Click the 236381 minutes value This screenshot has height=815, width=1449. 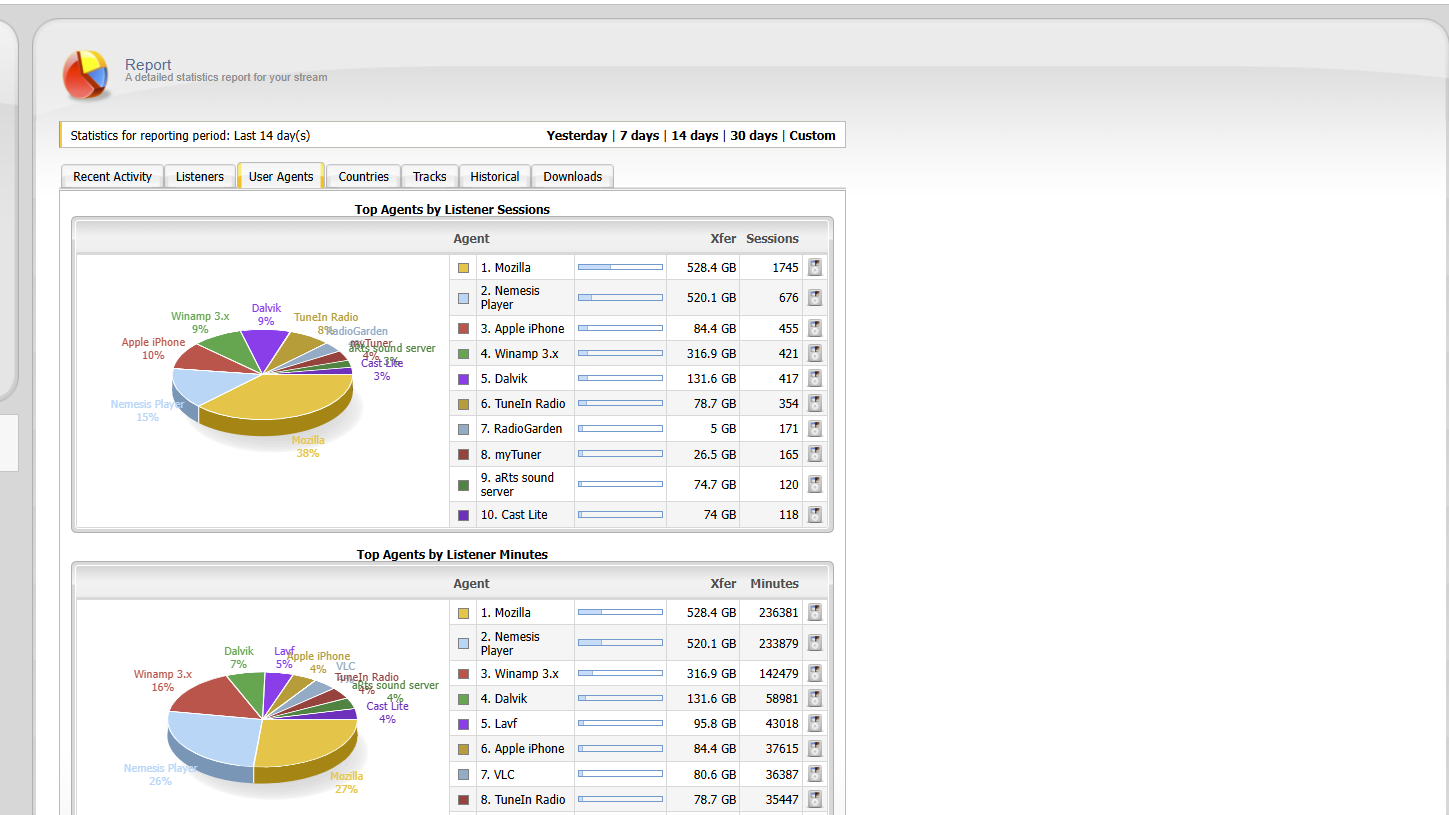pos(778,613)
